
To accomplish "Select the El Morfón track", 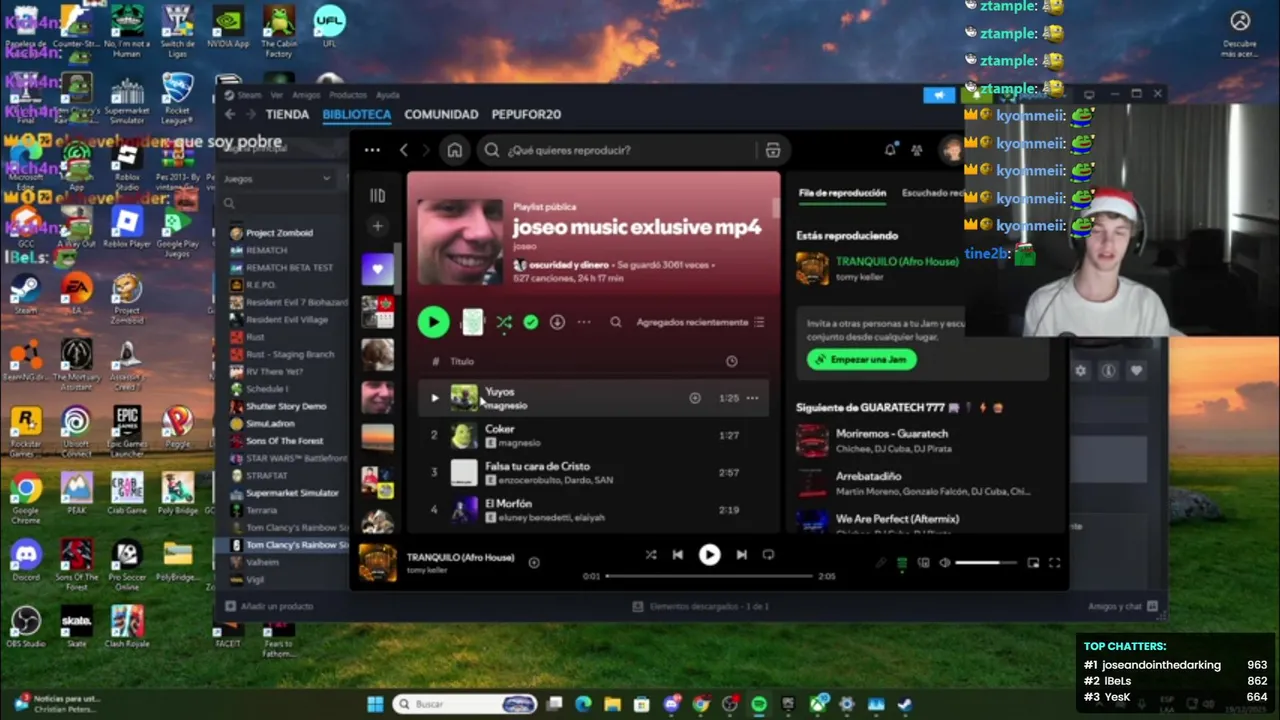I will point(594,509).
